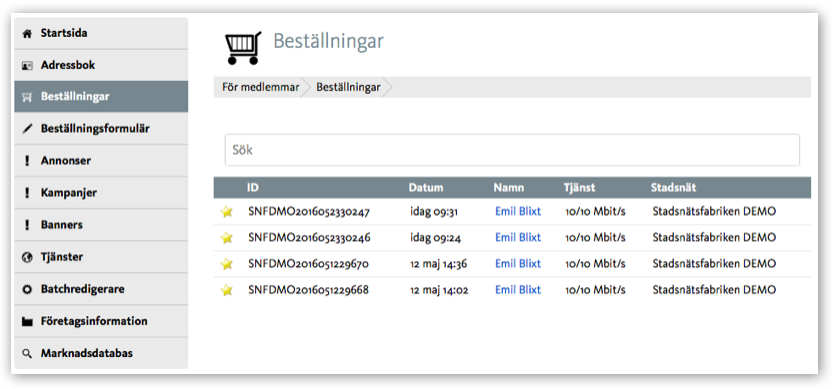Open Batchredigerare in the sidebar
The image size is (838, 389).
101,289
